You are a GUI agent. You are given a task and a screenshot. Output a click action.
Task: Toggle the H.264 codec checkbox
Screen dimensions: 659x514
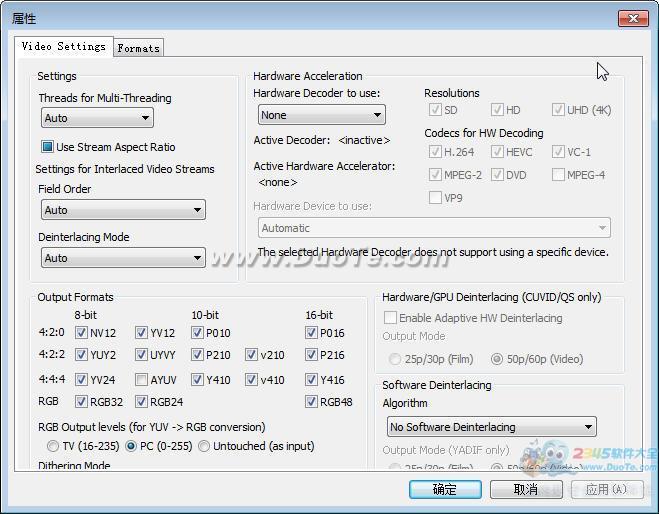[435, 152]
